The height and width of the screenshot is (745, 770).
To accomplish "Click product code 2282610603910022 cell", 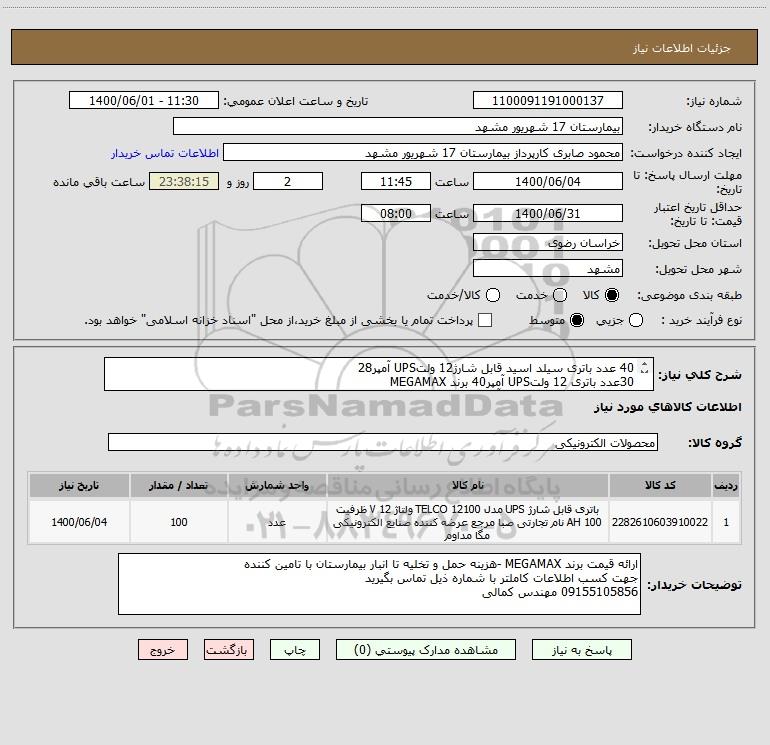I will 660,522.
